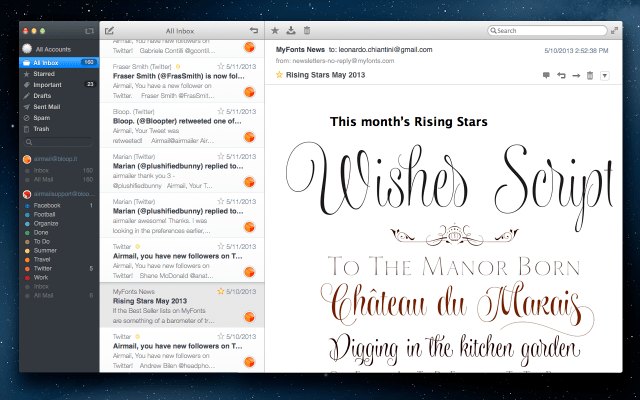
Task: Star the Bloop. Twitter retweet email
Action: pos(221,111)
